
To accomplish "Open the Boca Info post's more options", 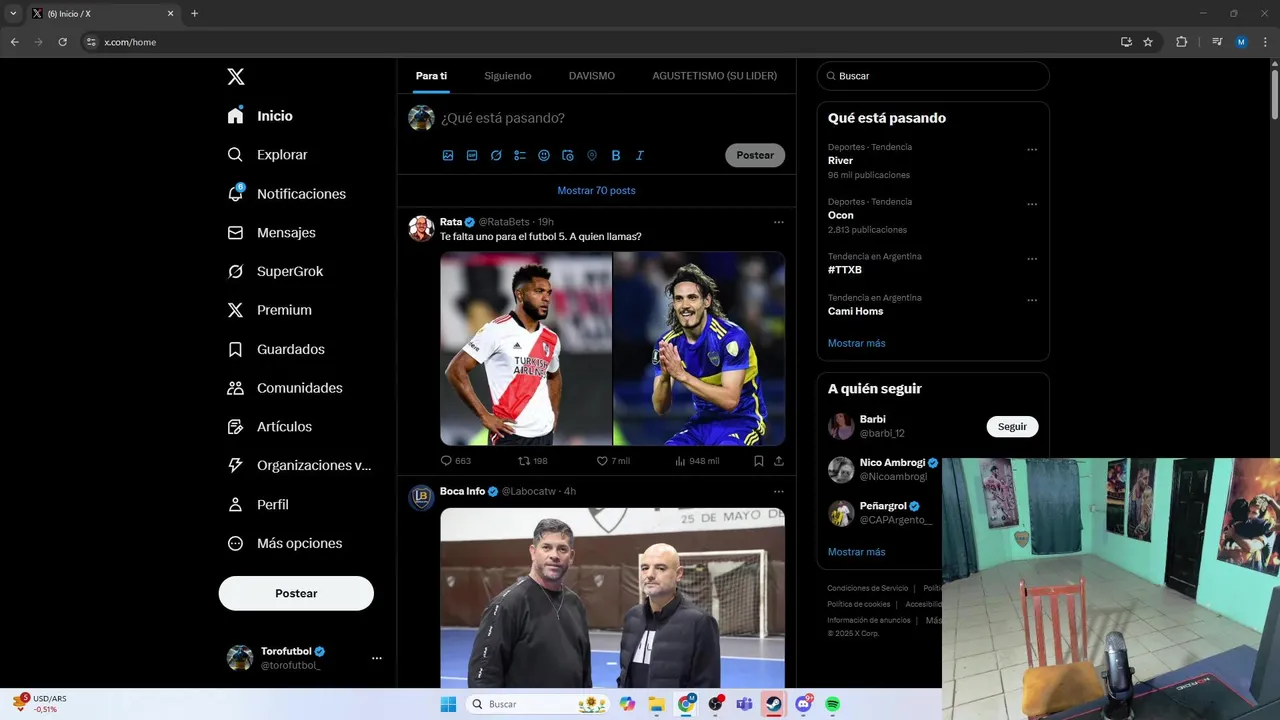I will pos(779,491).
